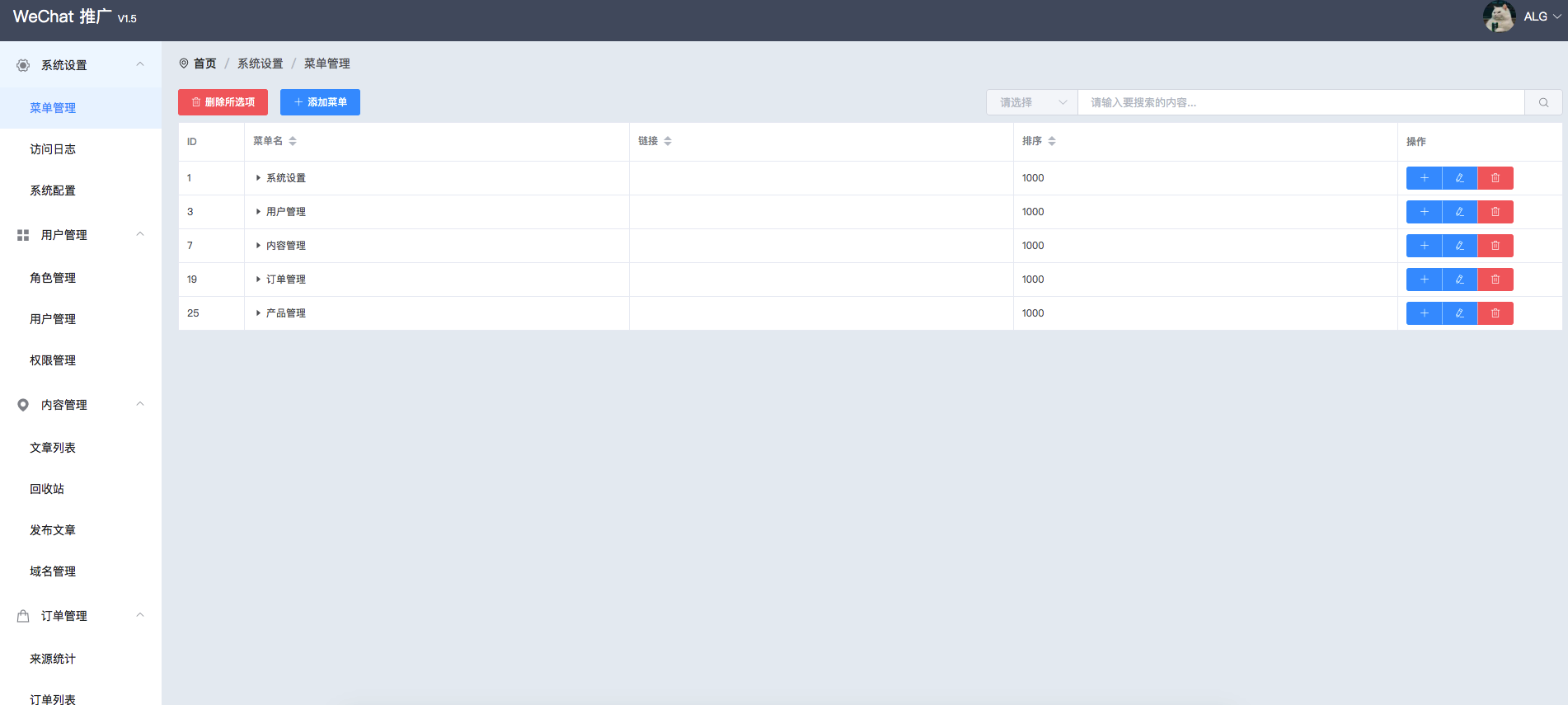The width and height of the screenshot is (1568, 705).
Task: Toggle sorting on the 排序 column
Action: (x=1052, y=141)
